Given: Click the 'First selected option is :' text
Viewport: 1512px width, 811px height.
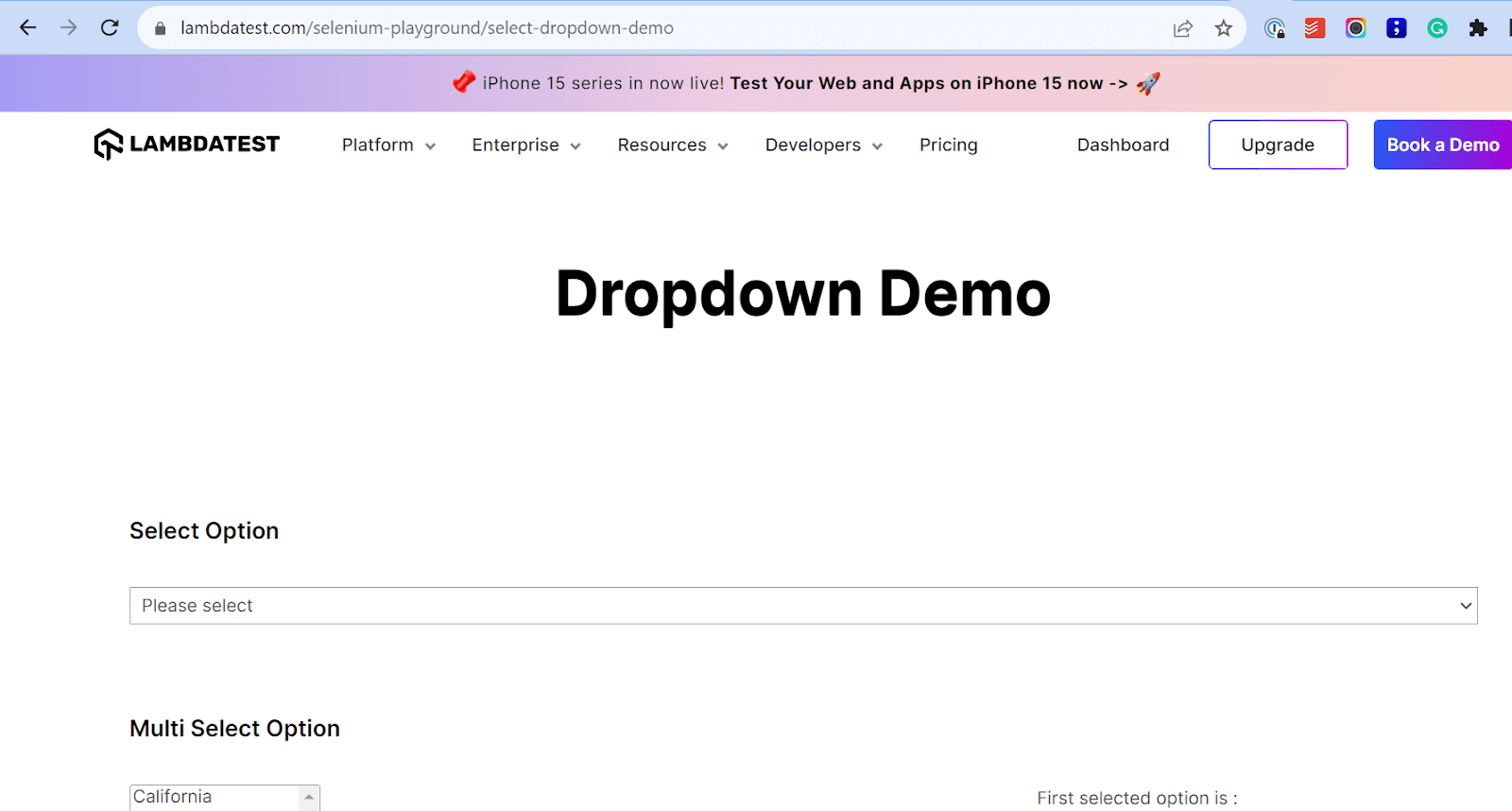Looking at the screenshot, I should 1137,798.
